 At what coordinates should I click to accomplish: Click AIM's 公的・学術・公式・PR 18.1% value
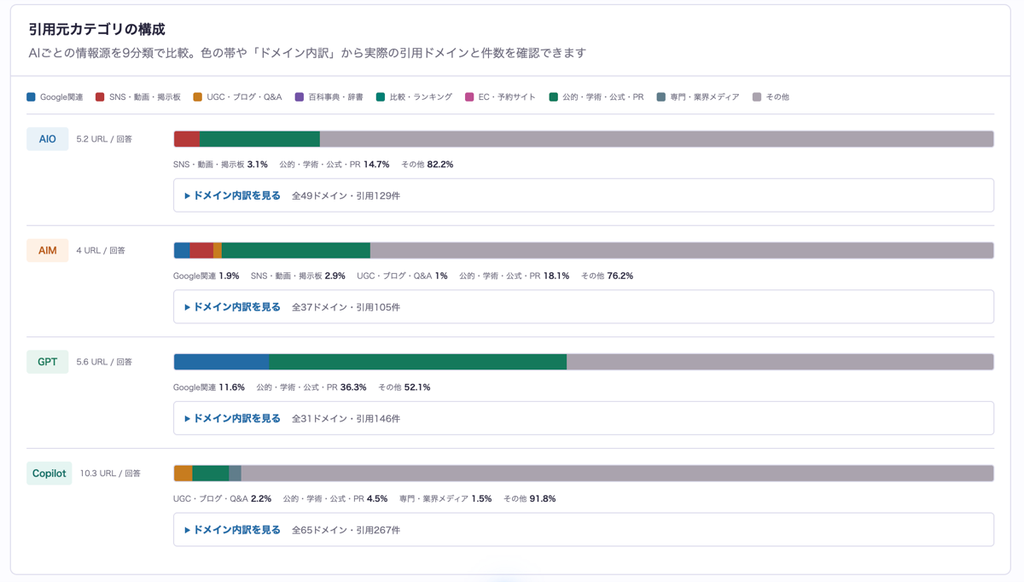[514, 276]
